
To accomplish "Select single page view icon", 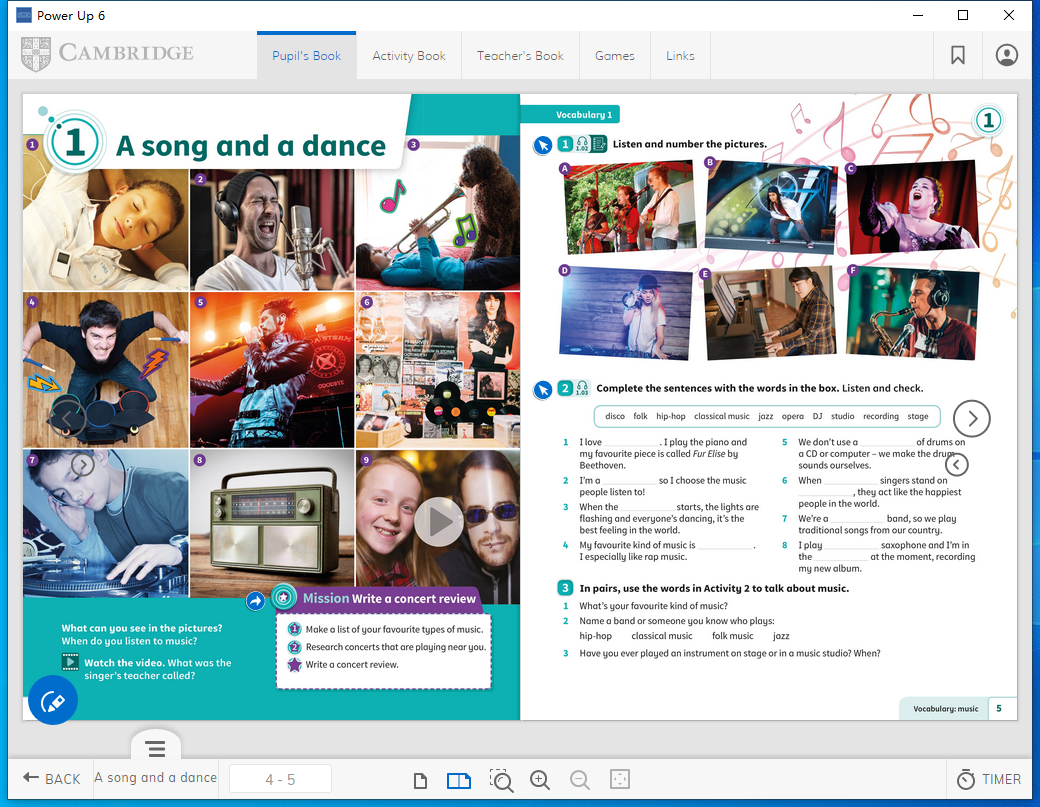I will pyautogui.click(x=421, y=780).
